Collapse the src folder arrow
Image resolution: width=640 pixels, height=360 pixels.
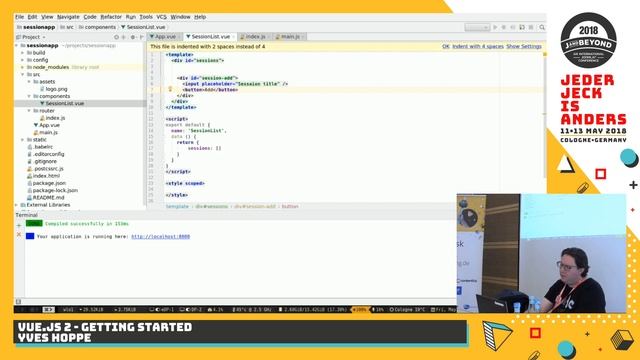(23, 75)
